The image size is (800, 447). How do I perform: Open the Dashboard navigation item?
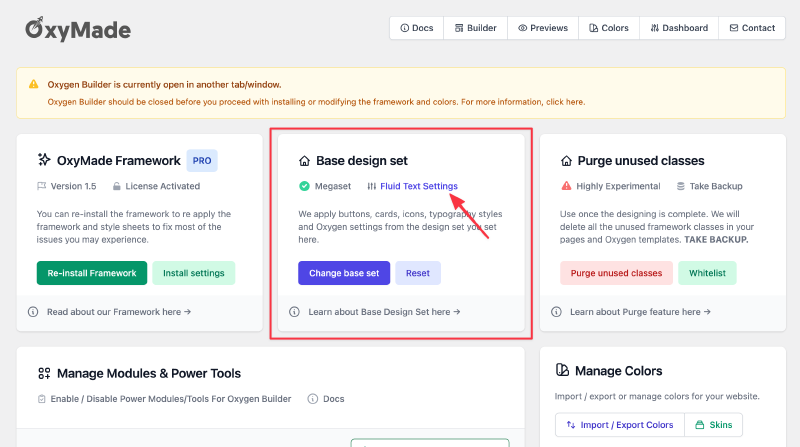(679, 28)
